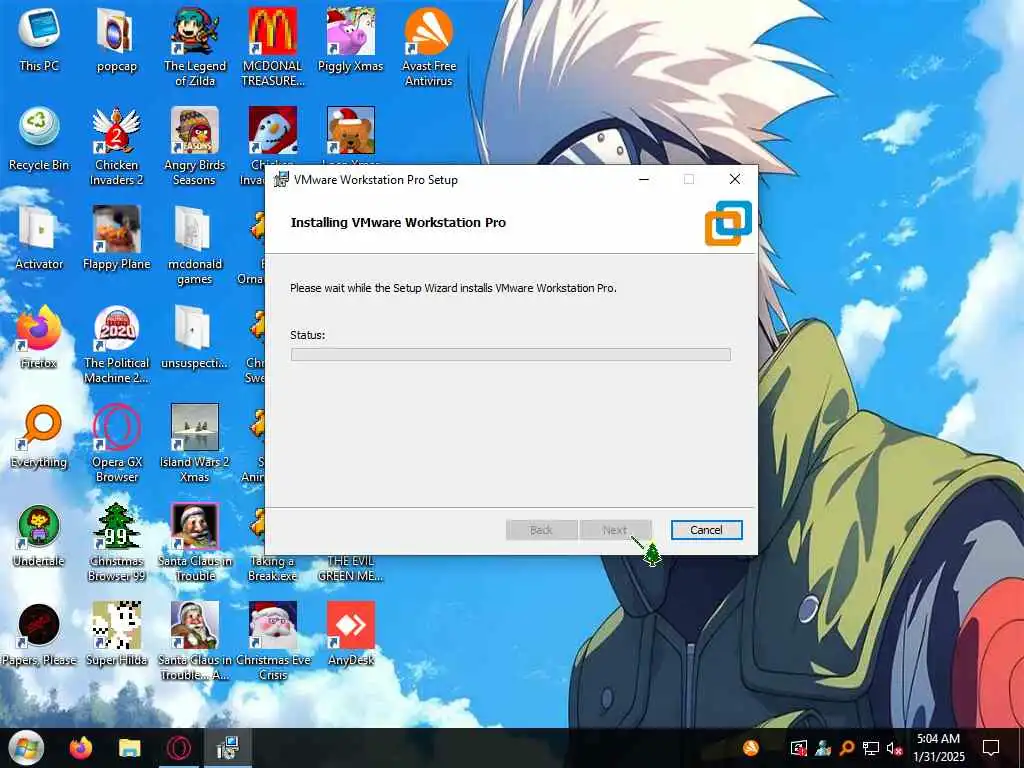Click the user accounts tray icon

(823, 748)
